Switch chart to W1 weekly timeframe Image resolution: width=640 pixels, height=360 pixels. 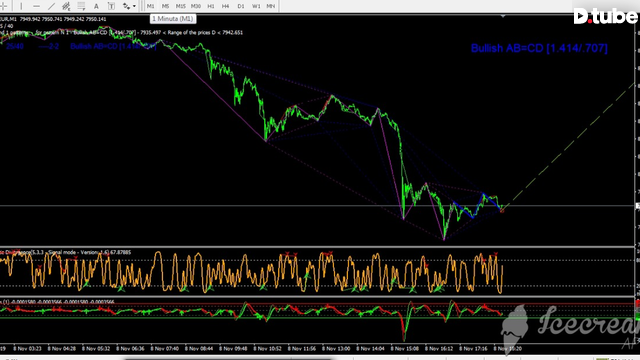click(256, 6)
